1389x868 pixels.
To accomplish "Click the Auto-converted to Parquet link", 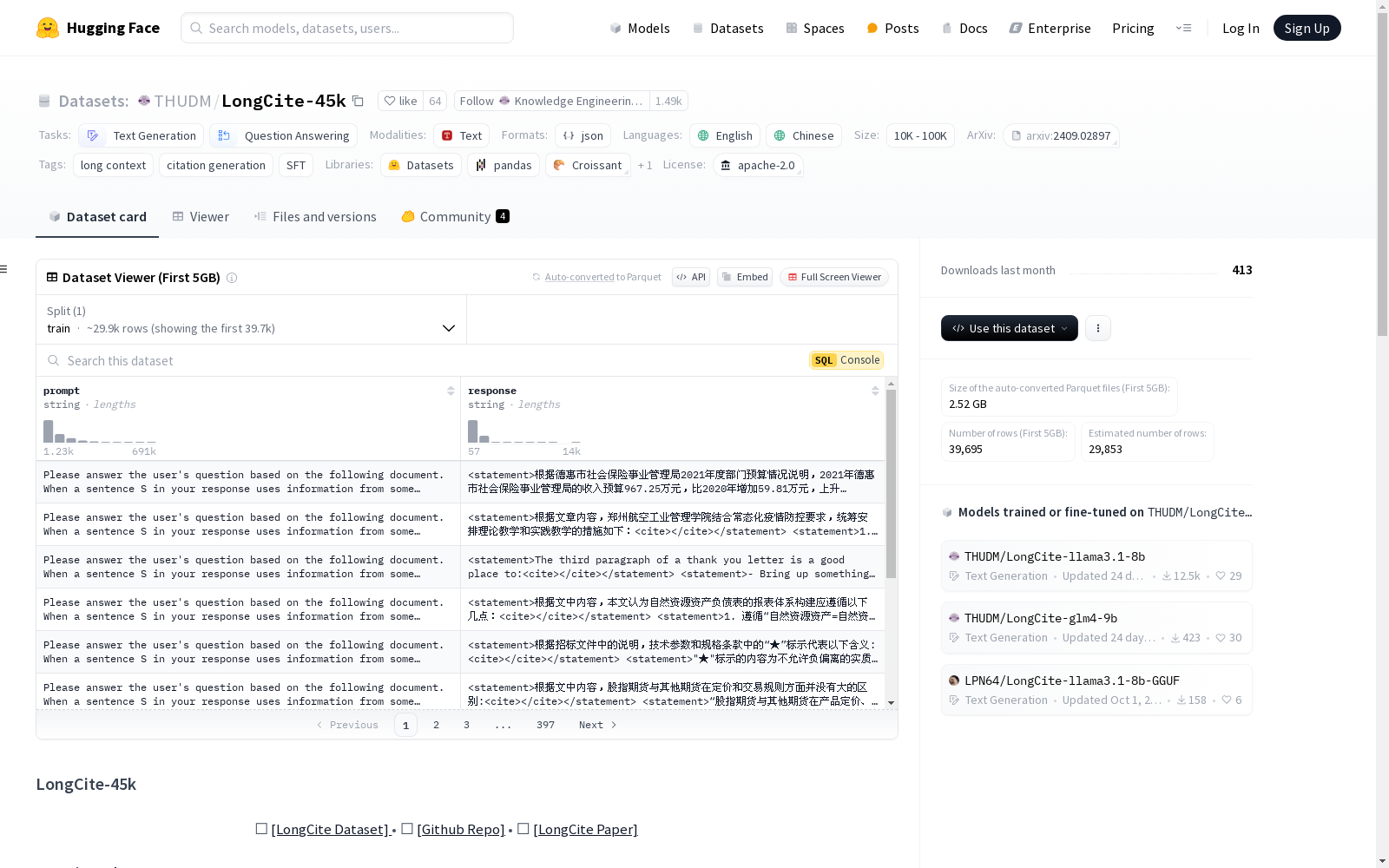I will pos(596,277).
